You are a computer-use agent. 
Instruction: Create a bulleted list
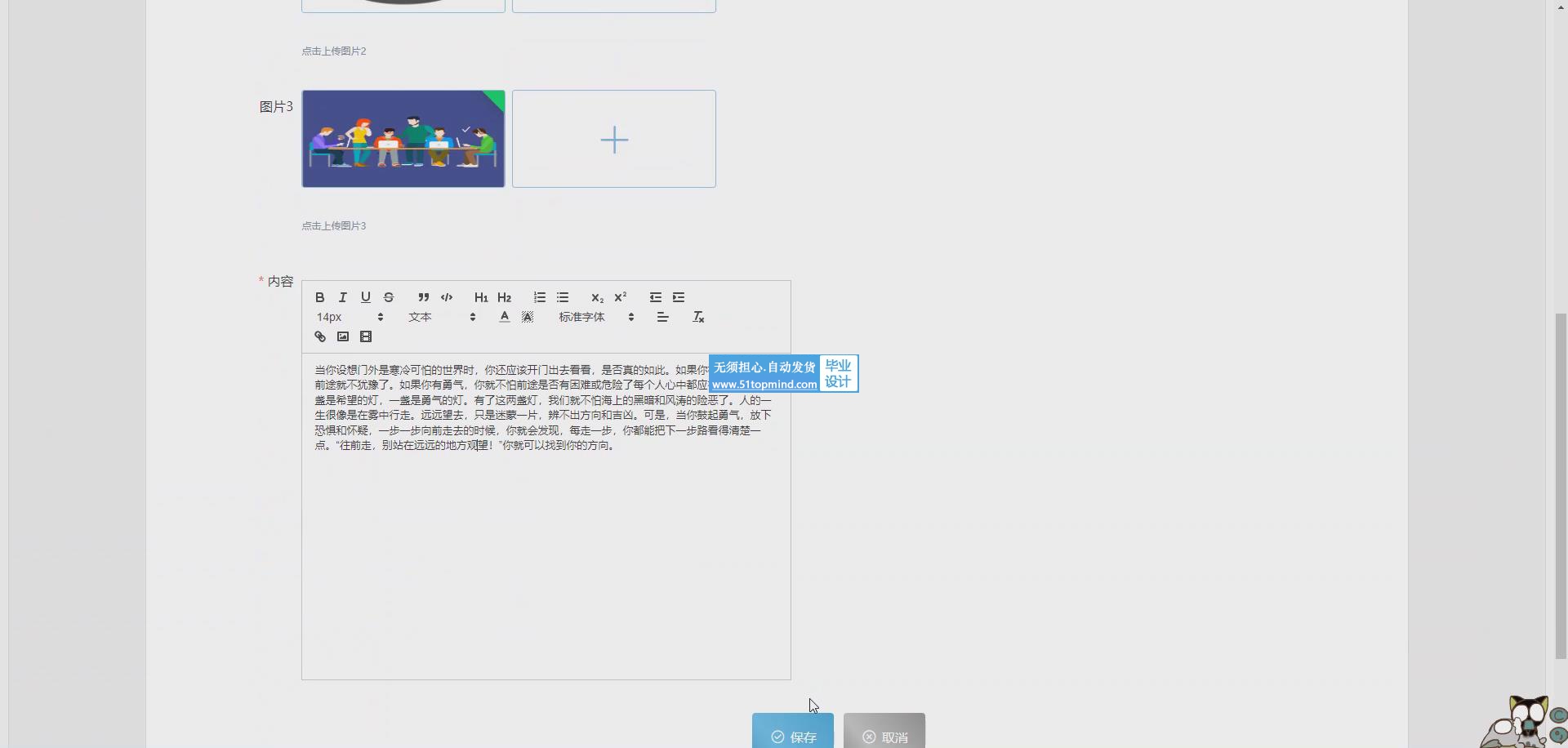click(563, 297)
